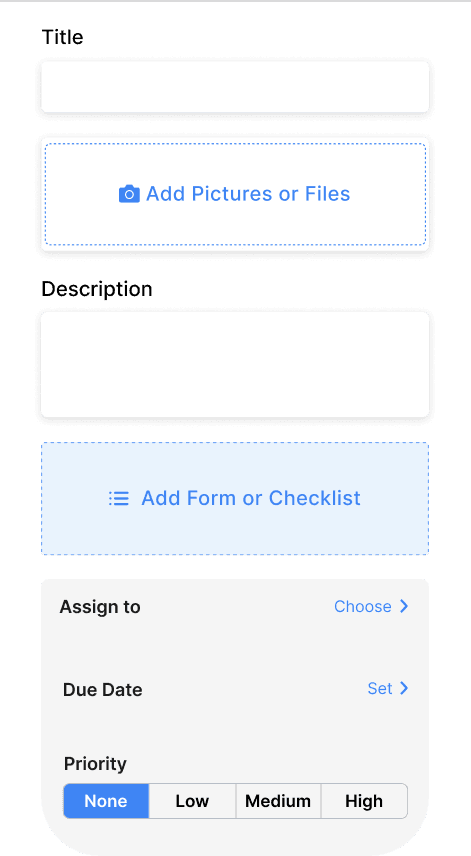Click the checklist list icon
This screenshot has width=471, height=856.
point(119,498)
